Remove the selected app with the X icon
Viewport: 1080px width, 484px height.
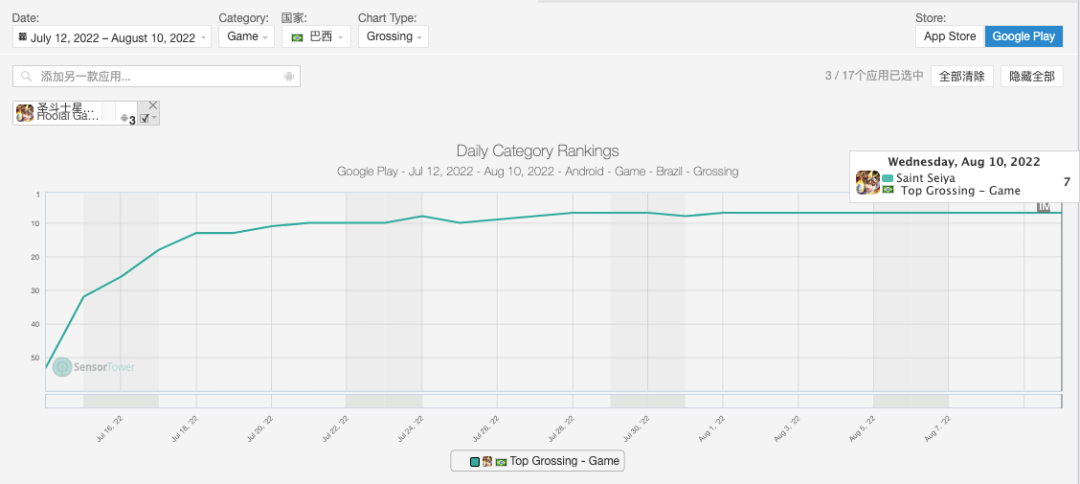pos(153,105)
